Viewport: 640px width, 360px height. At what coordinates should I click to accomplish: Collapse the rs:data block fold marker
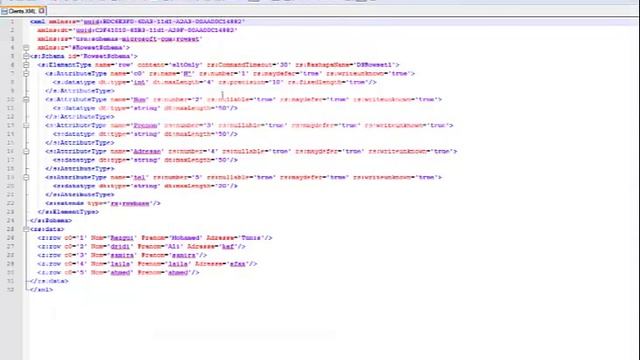(x=26, y=229)
